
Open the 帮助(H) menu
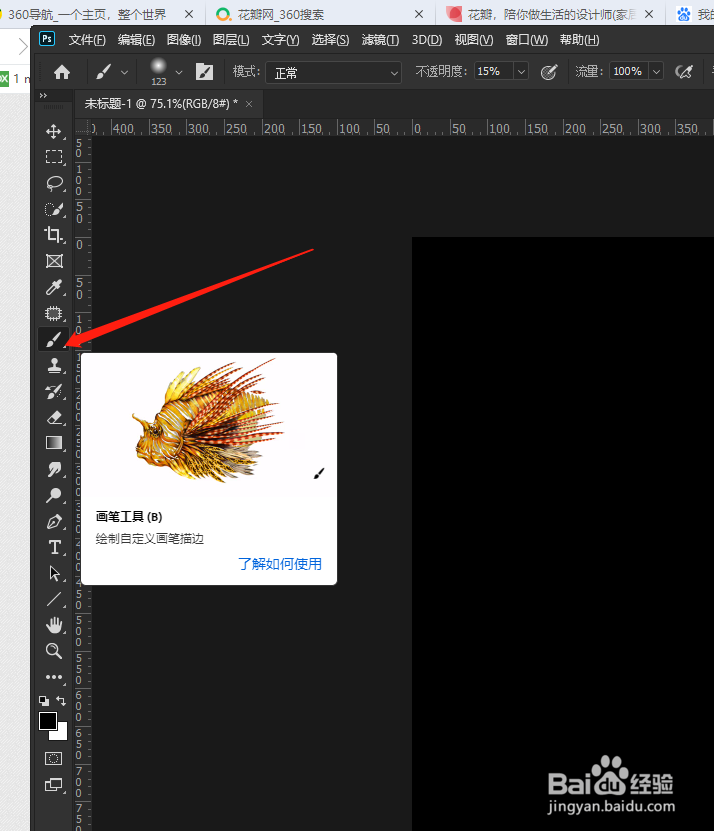coord(579,40)
